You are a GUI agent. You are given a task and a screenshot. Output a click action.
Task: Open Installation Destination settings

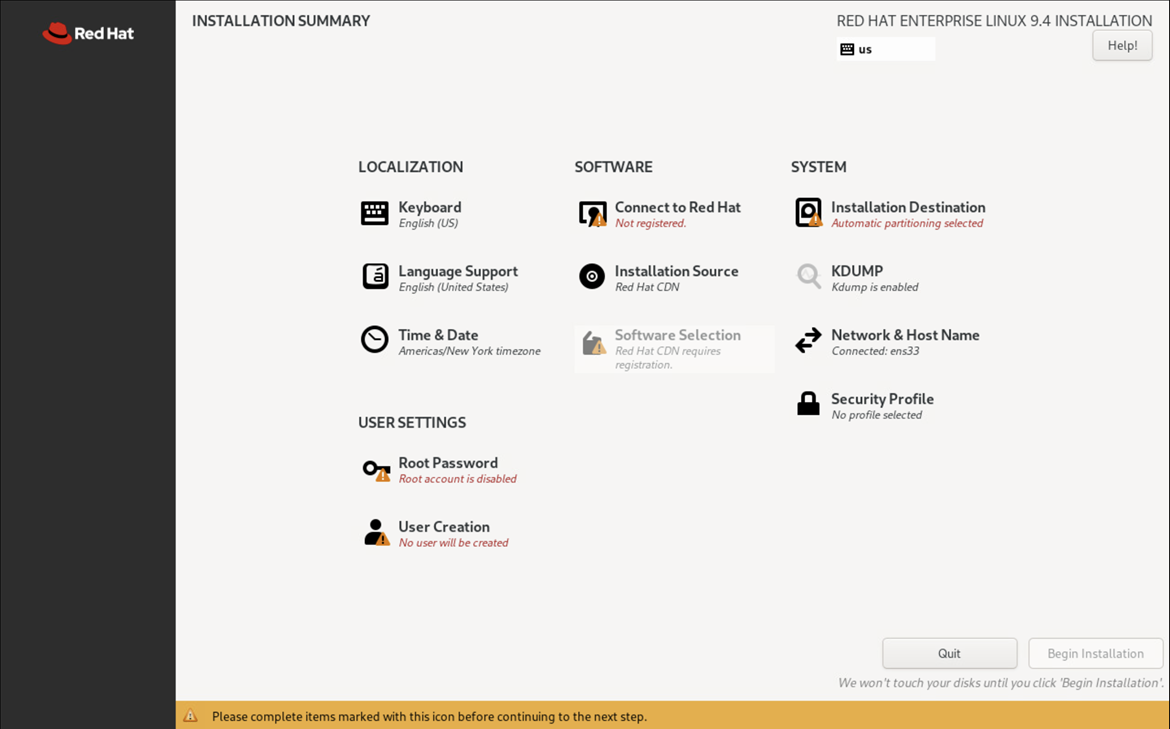point(908,207)
